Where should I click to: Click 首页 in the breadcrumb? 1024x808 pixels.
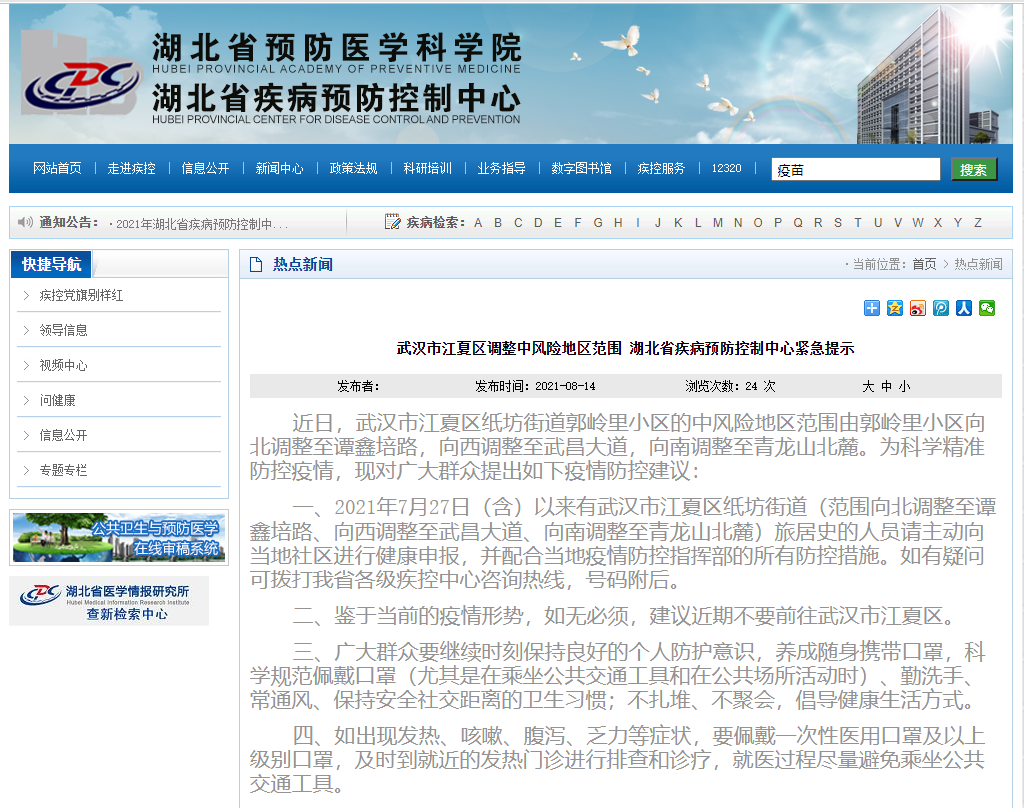(924, 264)
